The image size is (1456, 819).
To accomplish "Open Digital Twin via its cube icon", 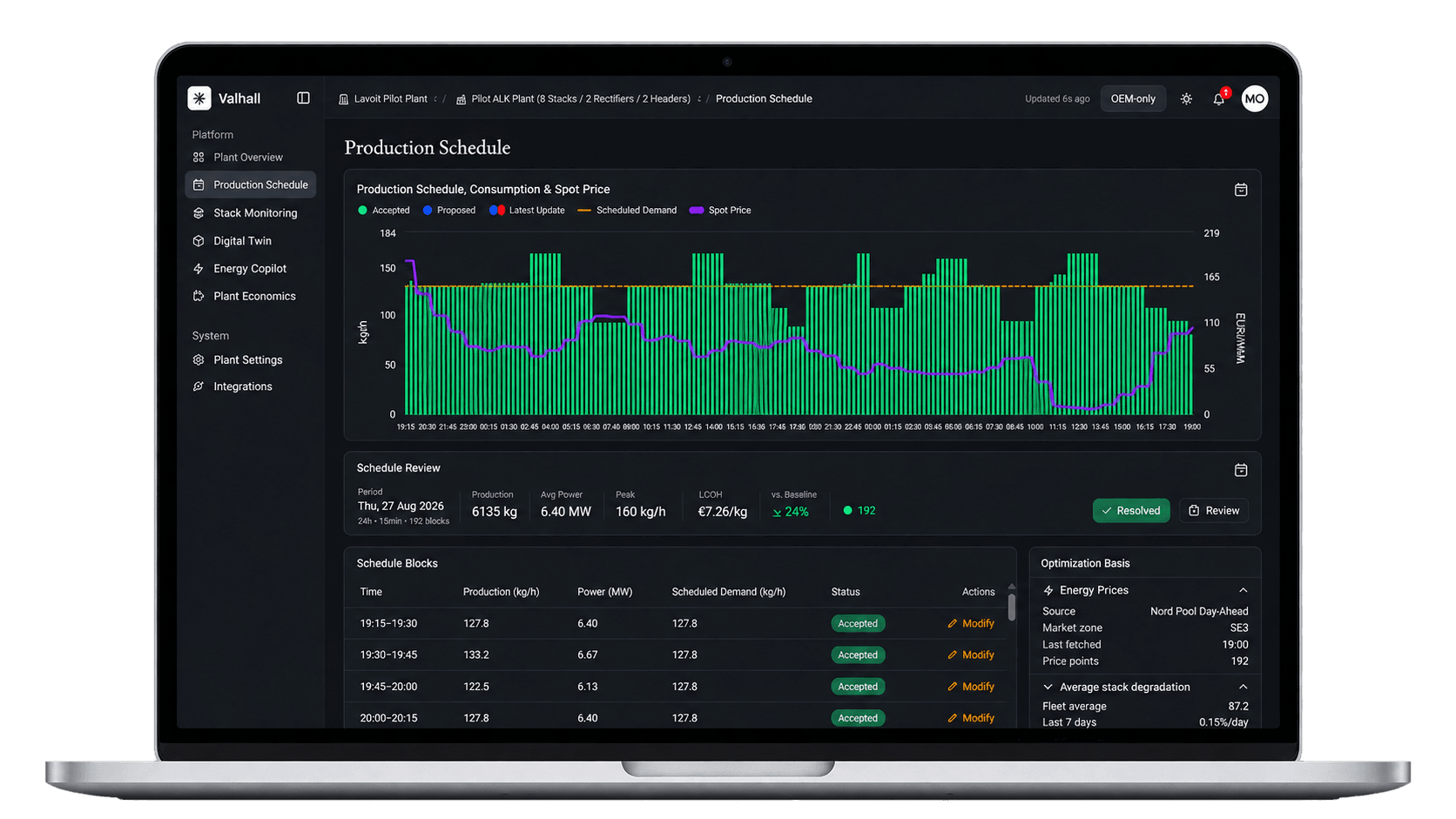I will pyautogui.click(x=199, y=241).
